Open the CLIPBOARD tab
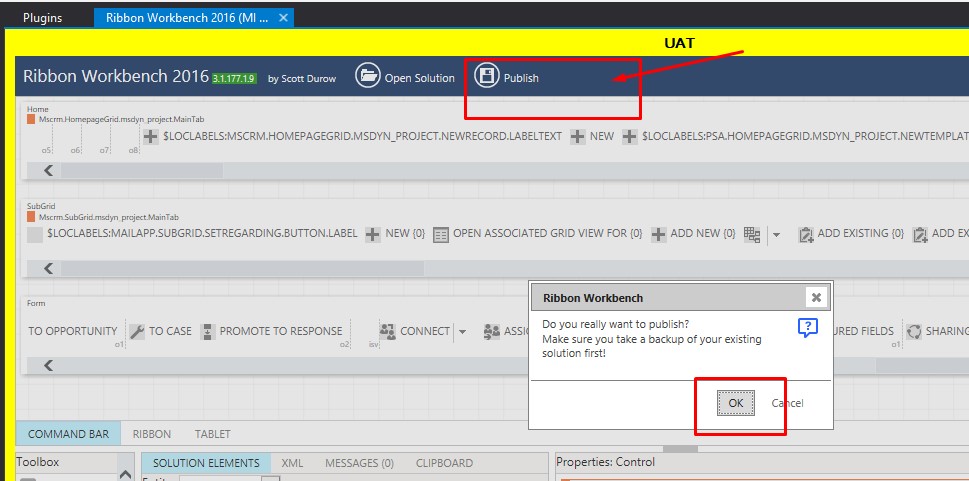 pyautogui.click(x=444, y=463)
